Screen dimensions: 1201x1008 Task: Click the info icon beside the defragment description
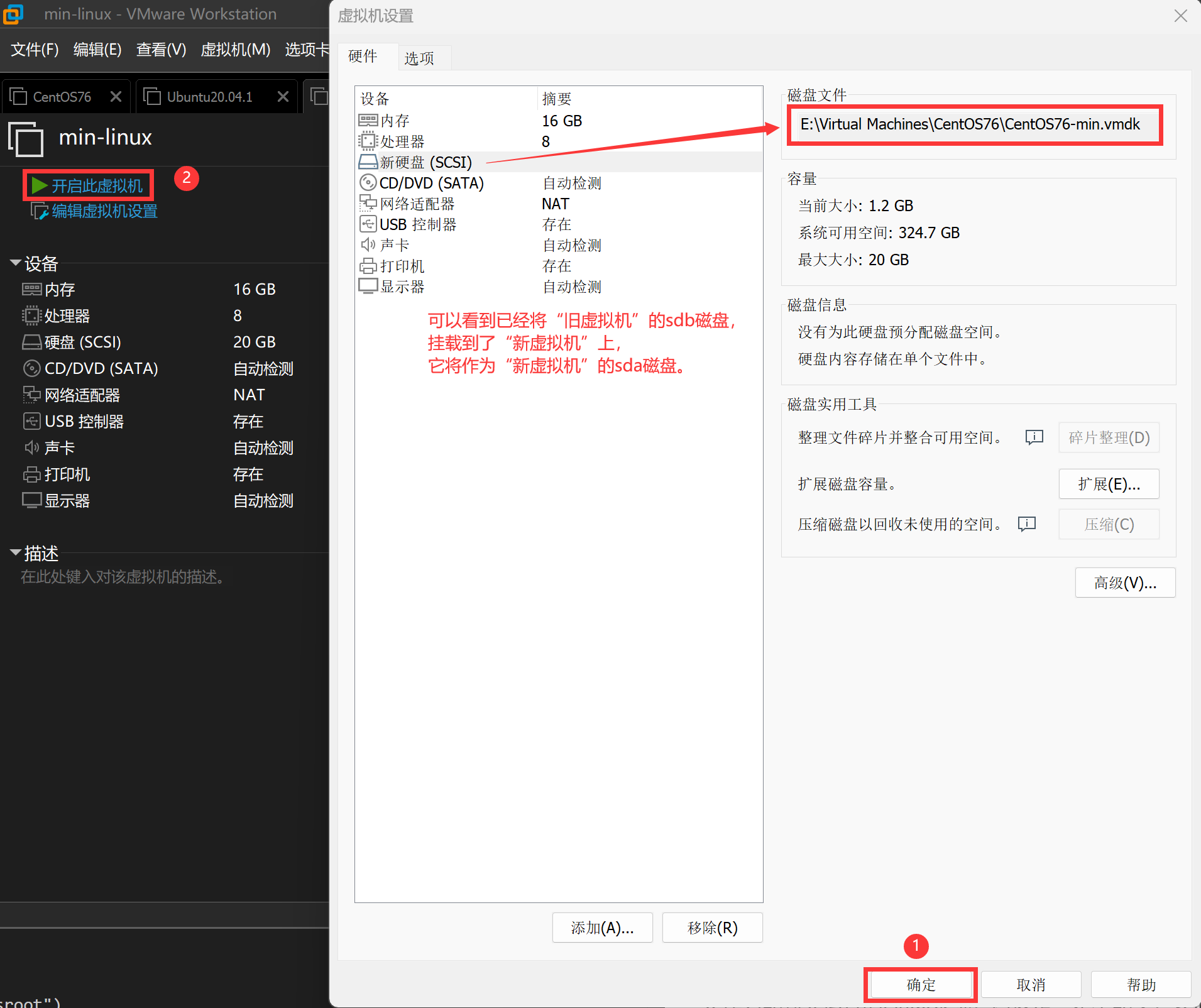pyautogui.click(x=1034, y=437)
